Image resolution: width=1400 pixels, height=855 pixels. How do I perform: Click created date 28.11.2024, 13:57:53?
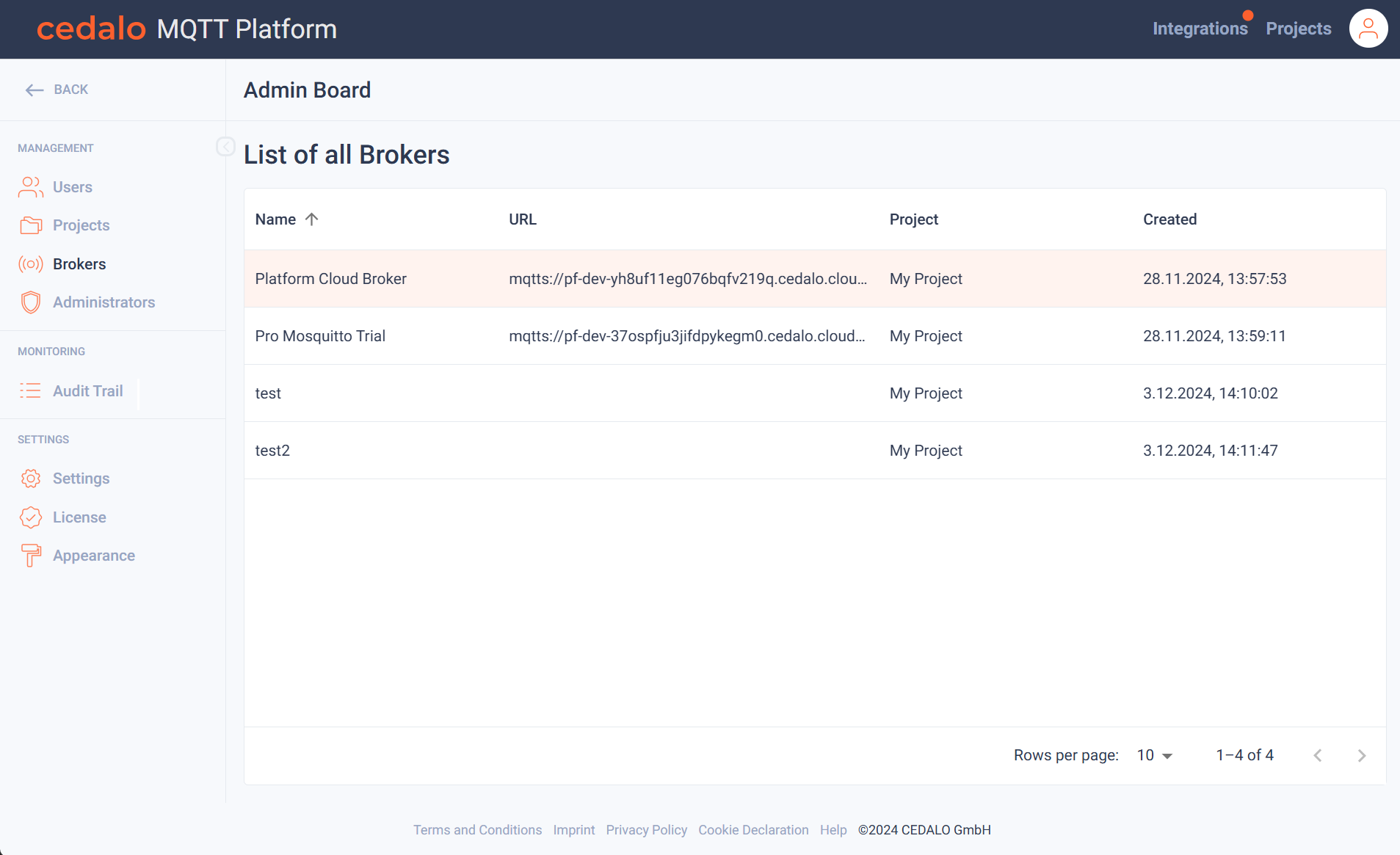[x=1214, y=279]
